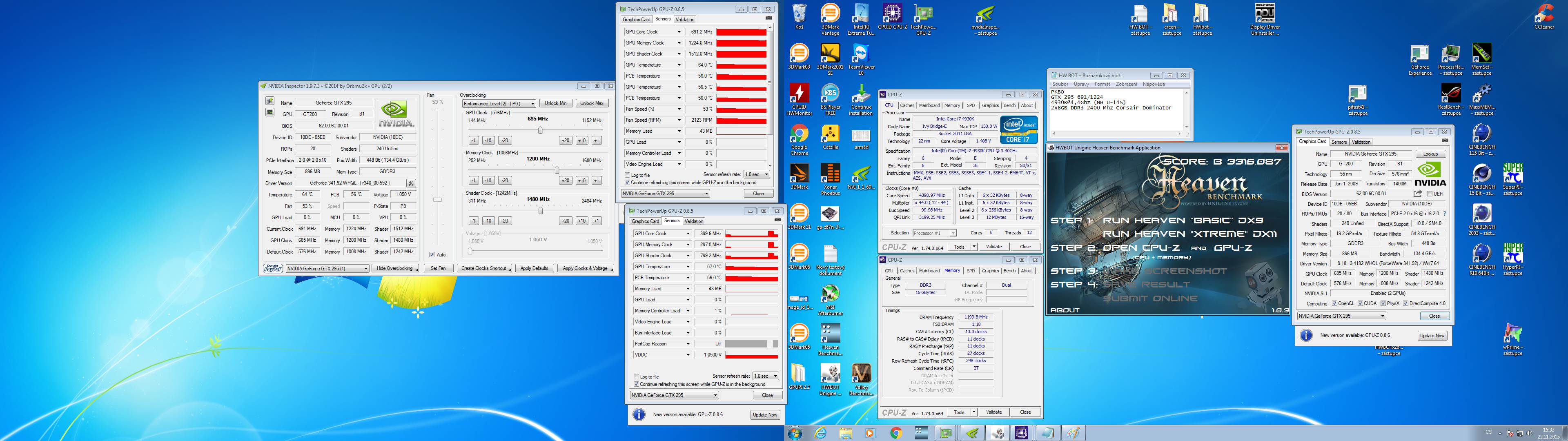Open the RealBench desktop shortcut

pyautogui.click(x=1450, y=99)
